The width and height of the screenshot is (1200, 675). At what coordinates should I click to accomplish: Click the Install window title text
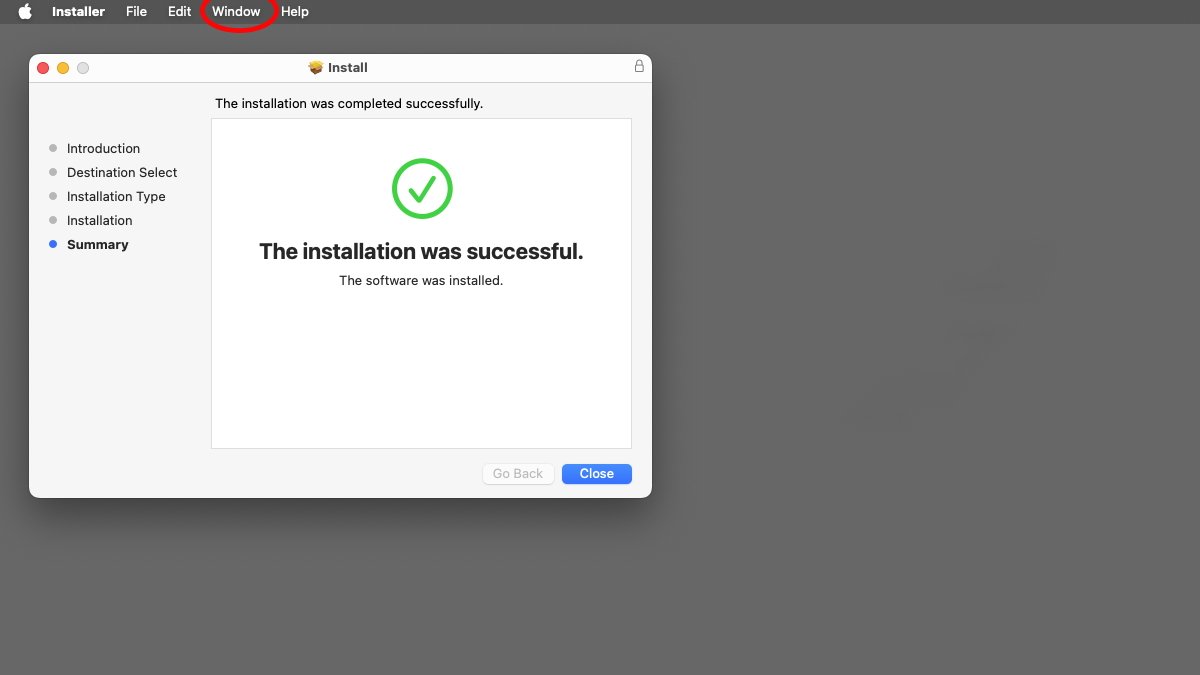tap(348, 68)
